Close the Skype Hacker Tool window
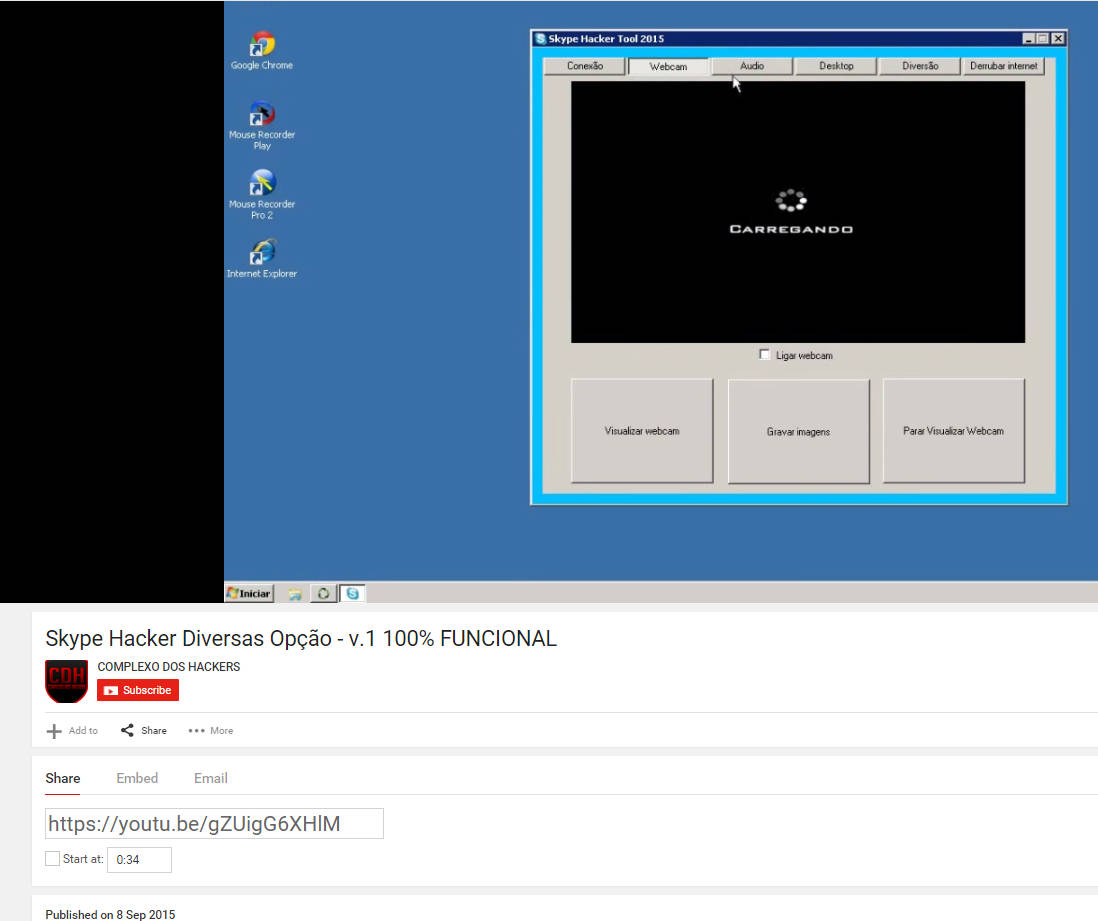Image resolution: width=1098 pixels, height=921 pixels. pos(1058,39)
